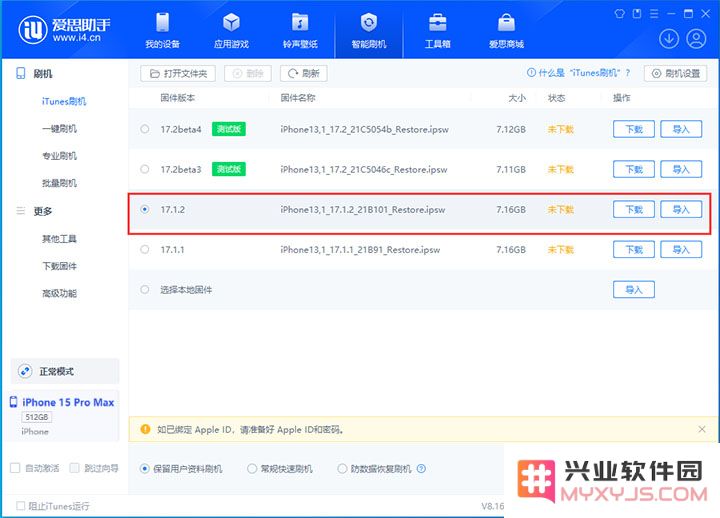Select iTunes刷机 in the sidebar
720x518 pixels.
[x=64, y=101]
